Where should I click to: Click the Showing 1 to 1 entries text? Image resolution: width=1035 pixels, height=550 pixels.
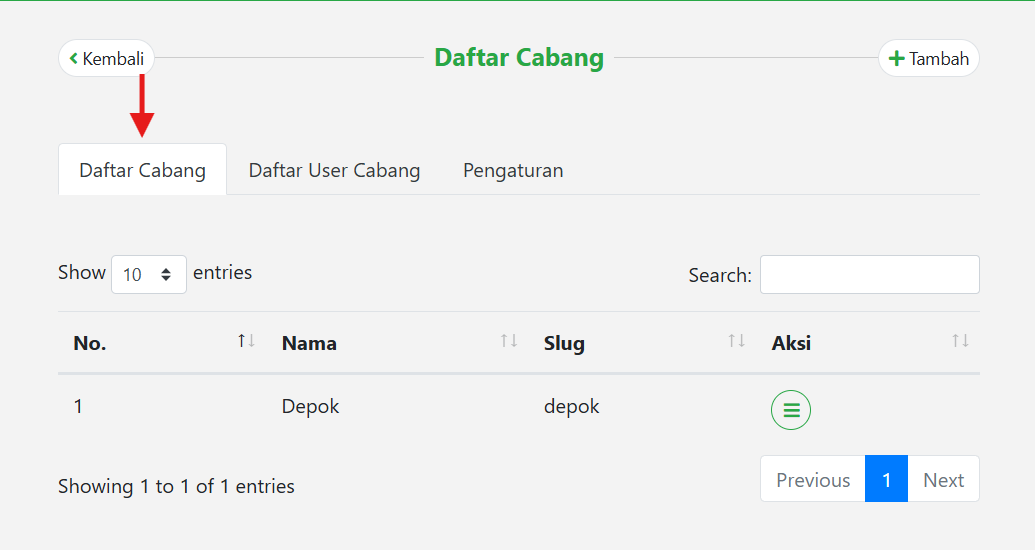point(176,487)
